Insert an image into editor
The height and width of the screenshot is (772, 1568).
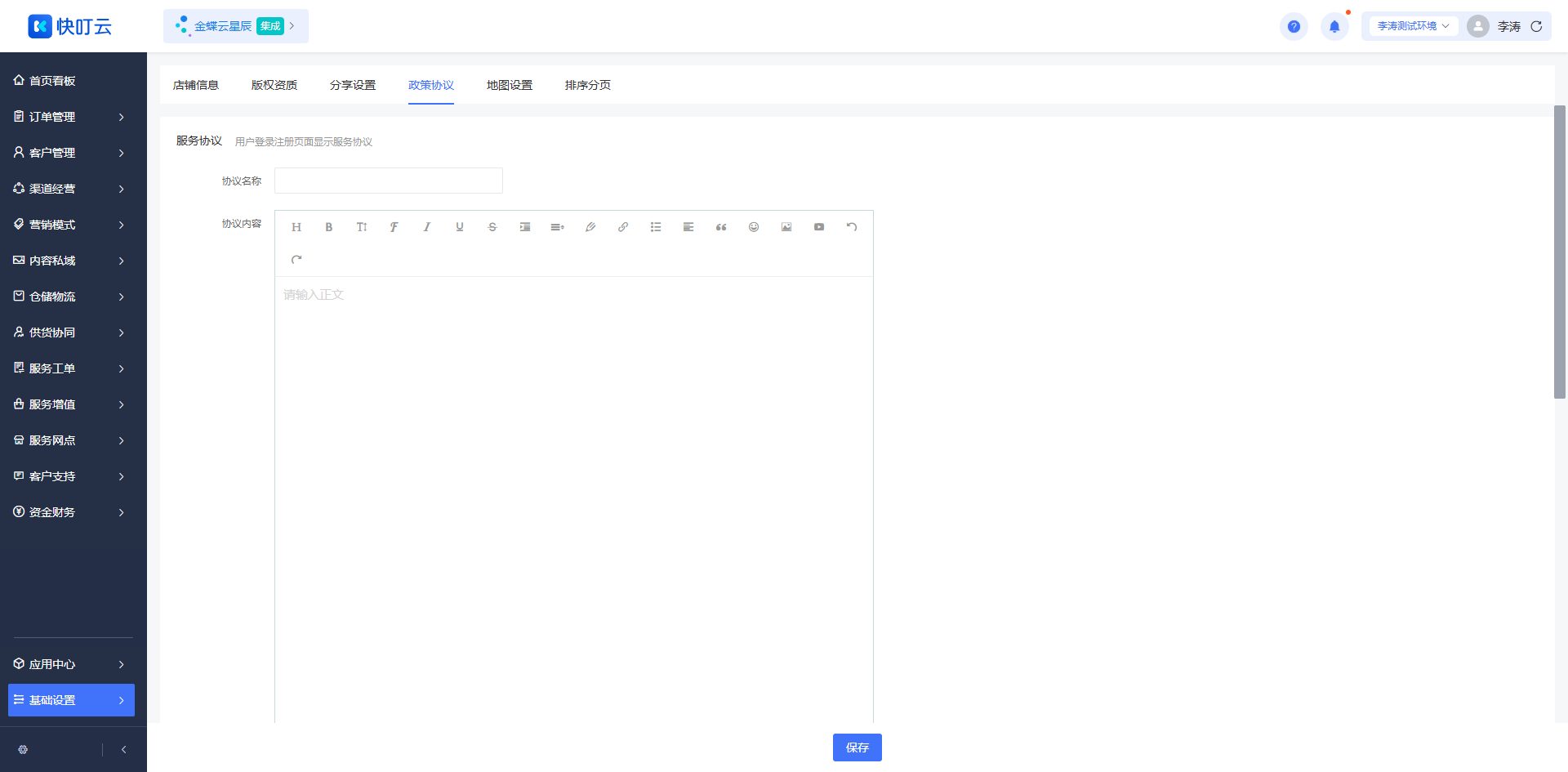(x=786, y=227)
